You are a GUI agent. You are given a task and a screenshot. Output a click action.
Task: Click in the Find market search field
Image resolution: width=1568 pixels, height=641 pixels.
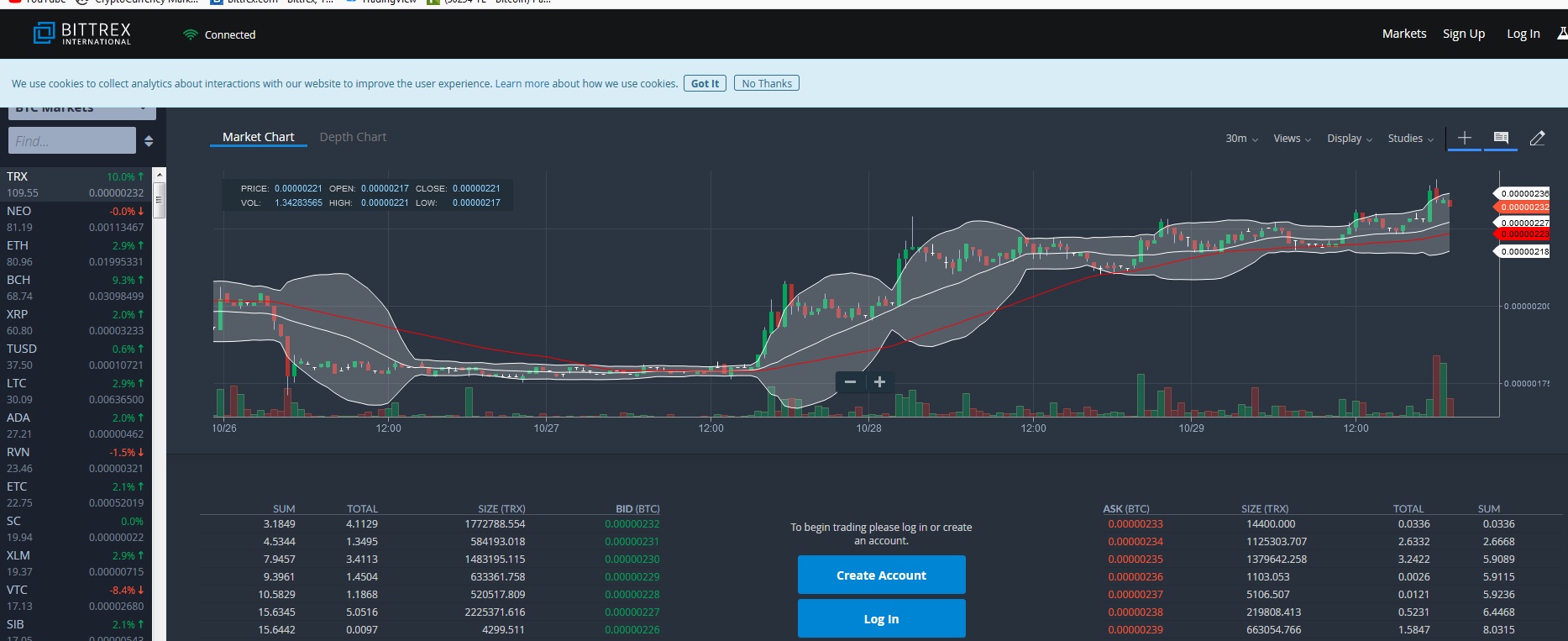[72, 140]
